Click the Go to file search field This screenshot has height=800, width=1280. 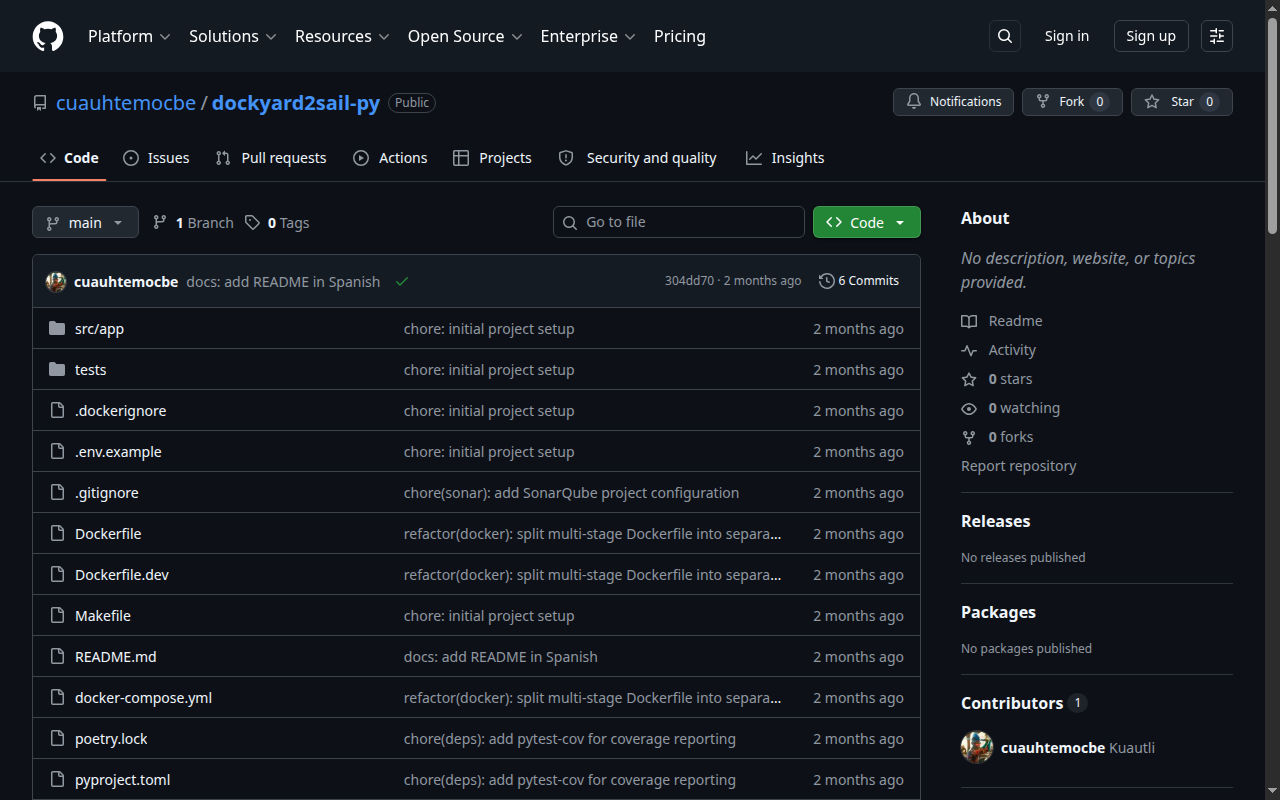[x=679, y=222]
